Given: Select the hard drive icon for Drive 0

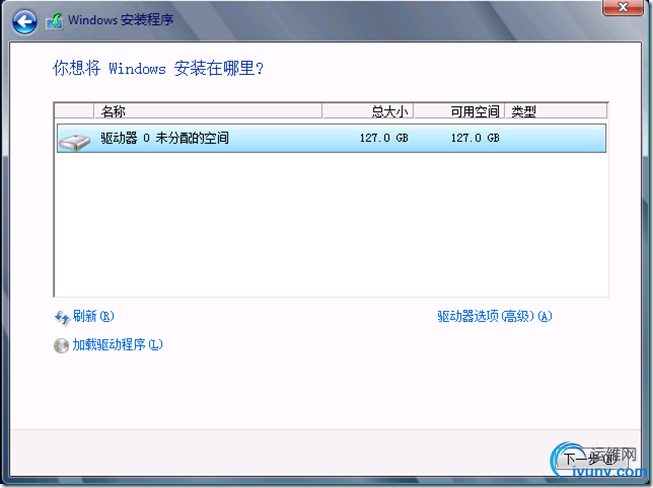Looking at the screenshot, I should [75, 142].
